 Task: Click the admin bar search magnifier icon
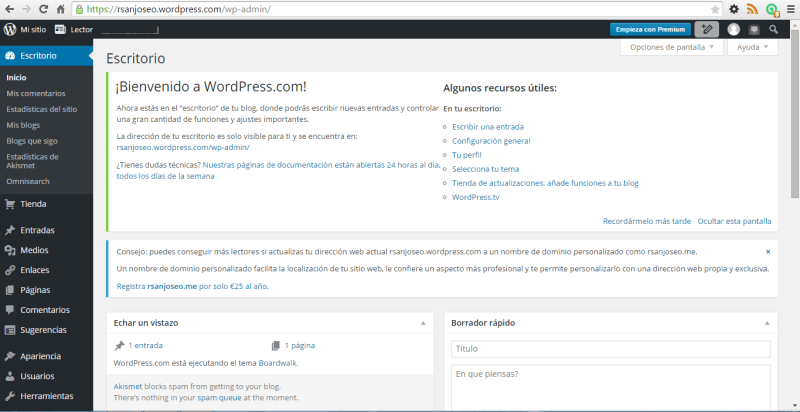pyautogui.click(x=774, y=30)
